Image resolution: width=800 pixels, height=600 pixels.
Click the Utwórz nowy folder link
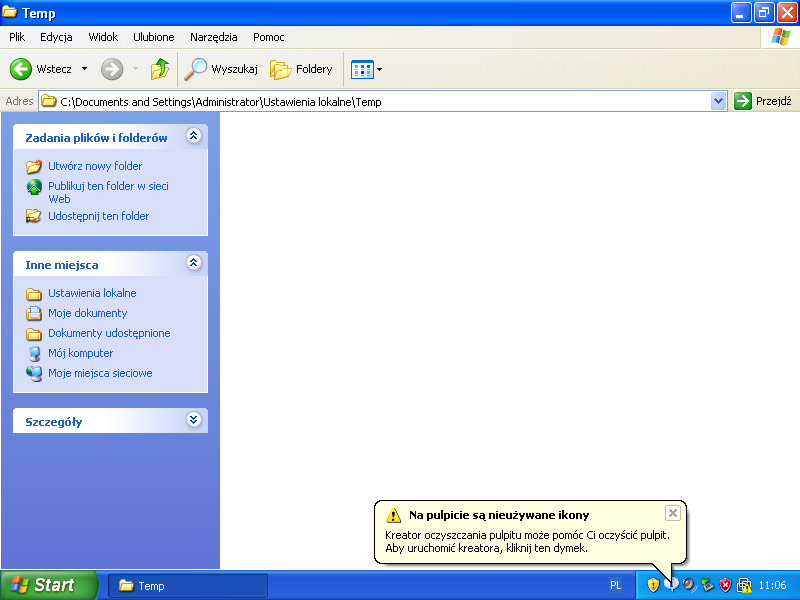[95, 166]
